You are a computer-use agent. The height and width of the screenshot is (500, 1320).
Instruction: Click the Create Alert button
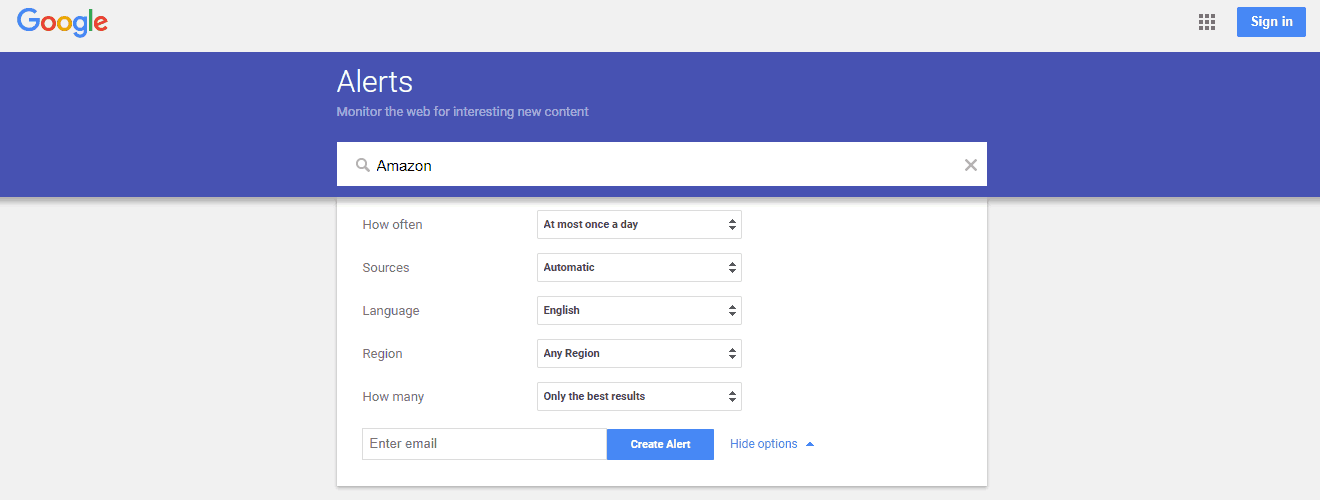[x=660, y=444]
